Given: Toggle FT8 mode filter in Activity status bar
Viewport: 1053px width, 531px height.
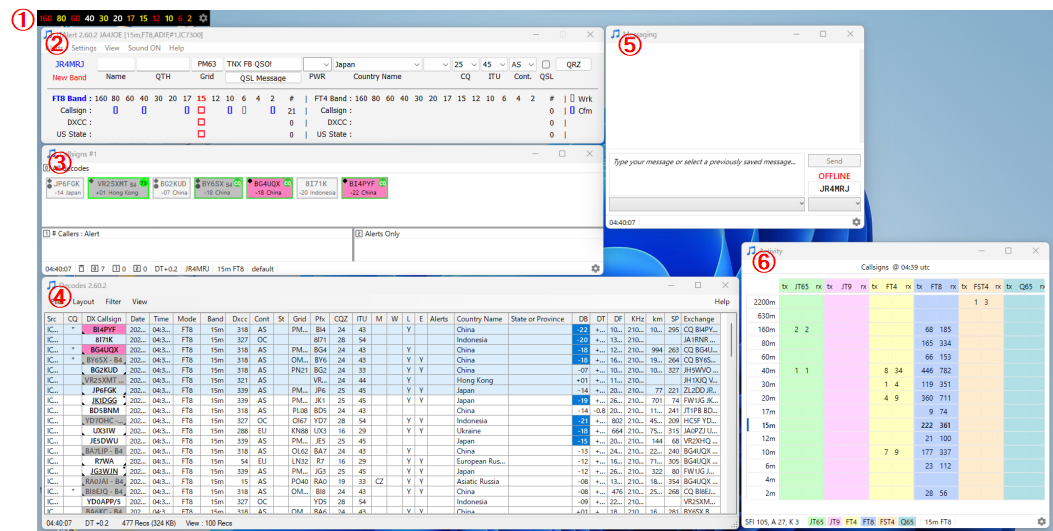Looking at the screenshot, I should click(x=868, y=521).
